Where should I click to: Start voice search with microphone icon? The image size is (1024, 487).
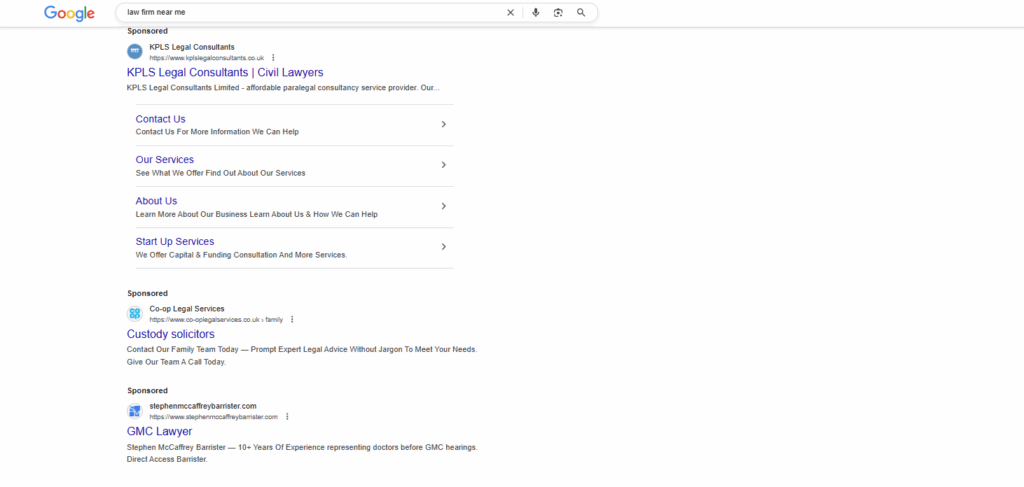[x=536, y=12]
